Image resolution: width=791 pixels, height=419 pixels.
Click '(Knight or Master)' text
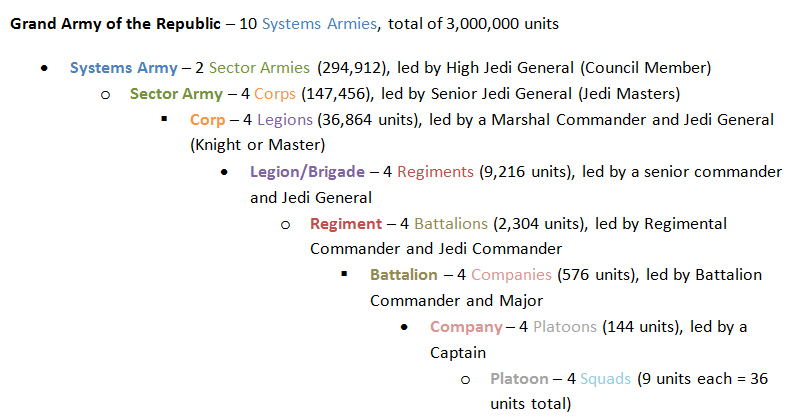pos(257,145)
